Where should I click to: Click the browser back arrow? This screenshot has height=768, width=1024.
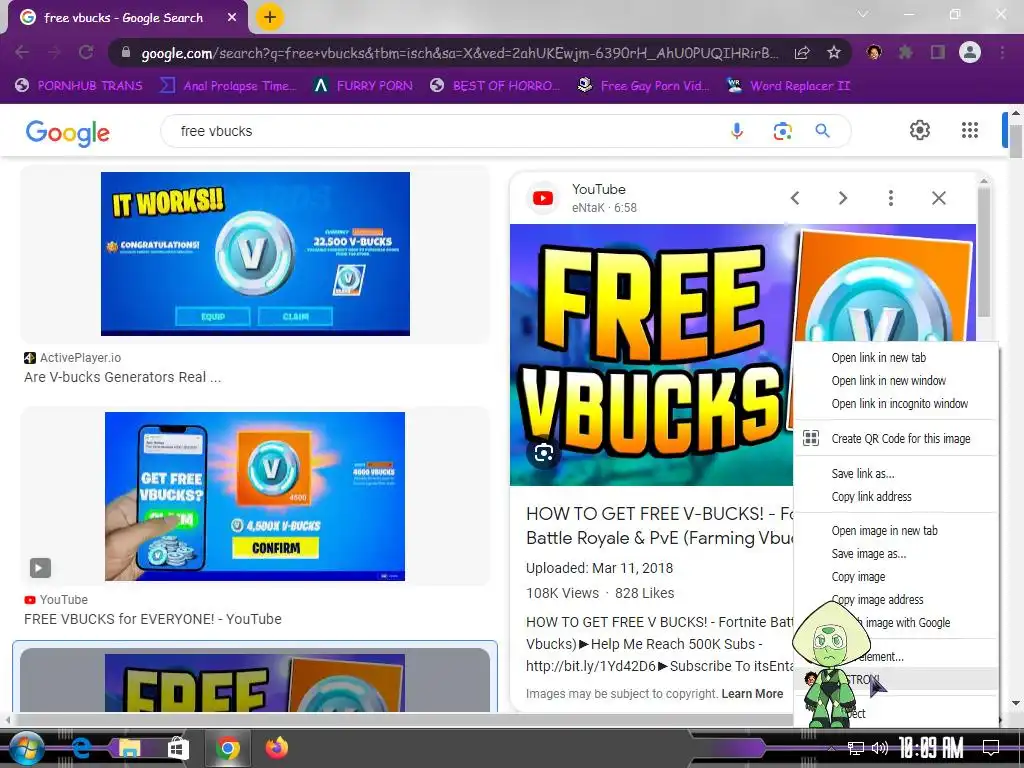point(22,52)
